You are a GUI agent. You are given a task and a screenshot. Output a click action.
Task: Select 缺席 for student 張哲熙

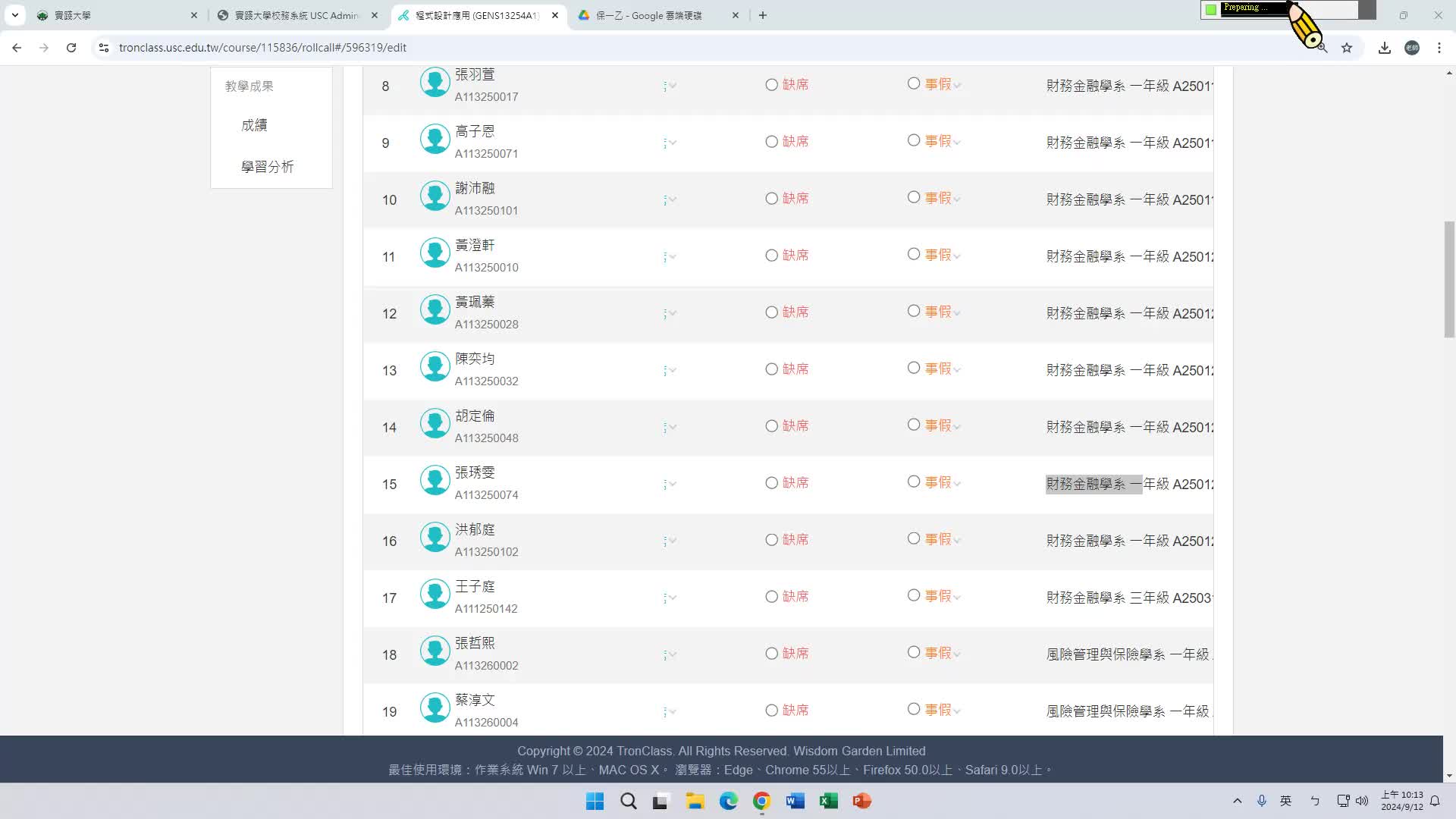(x=771, y=654)
